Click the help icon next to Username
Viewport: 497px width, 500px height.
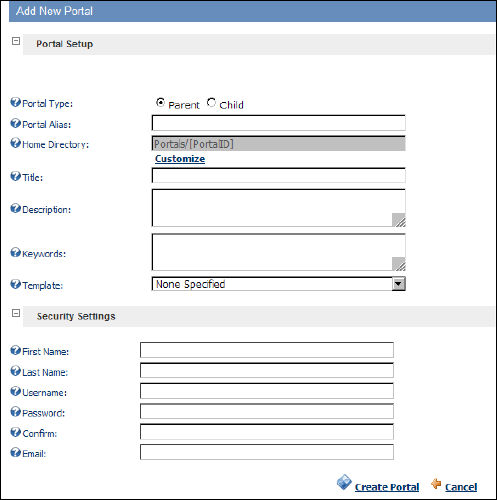pos(15,391)
